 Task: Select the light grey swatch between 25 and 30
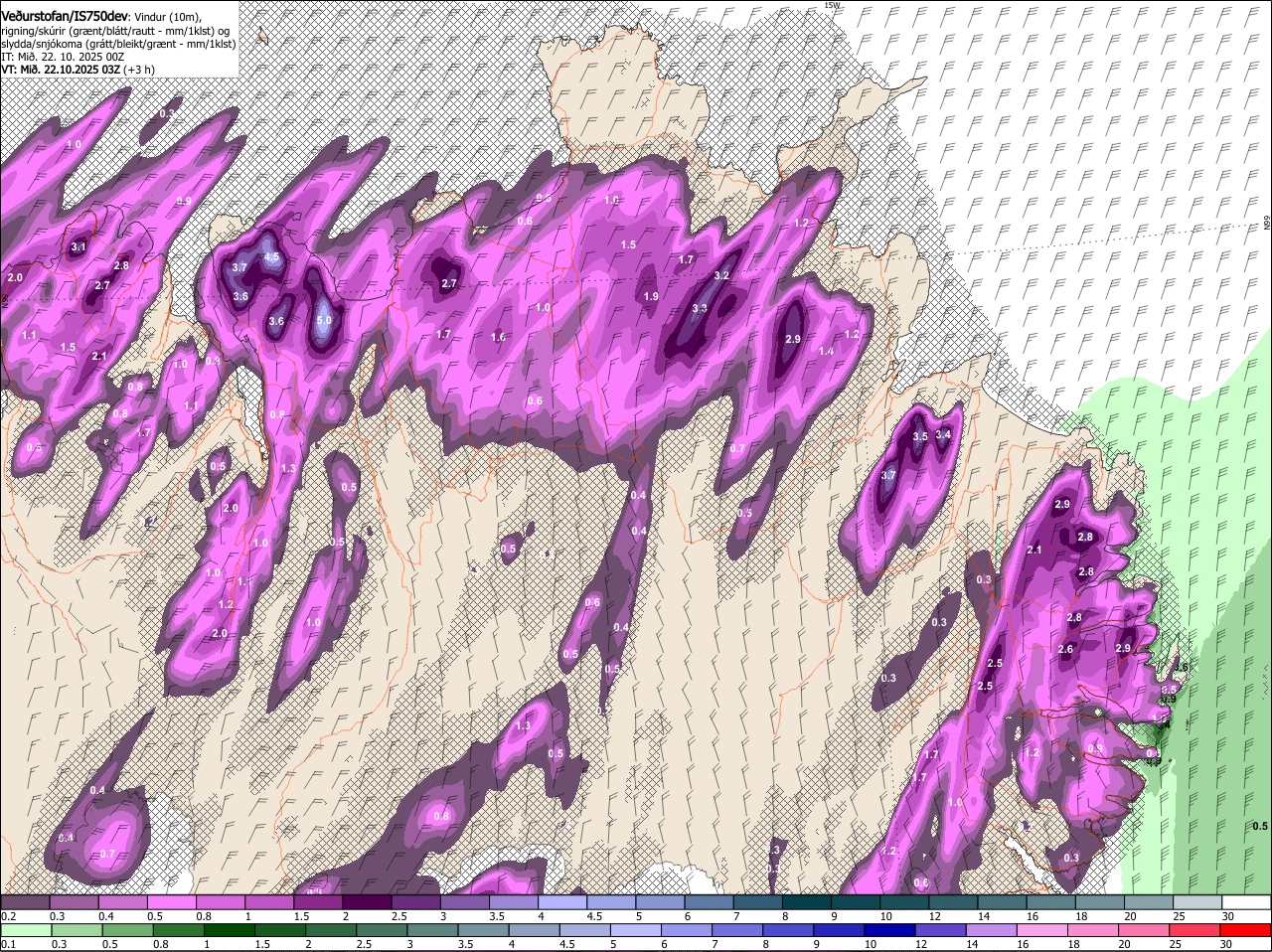(x=1197, y=902)
